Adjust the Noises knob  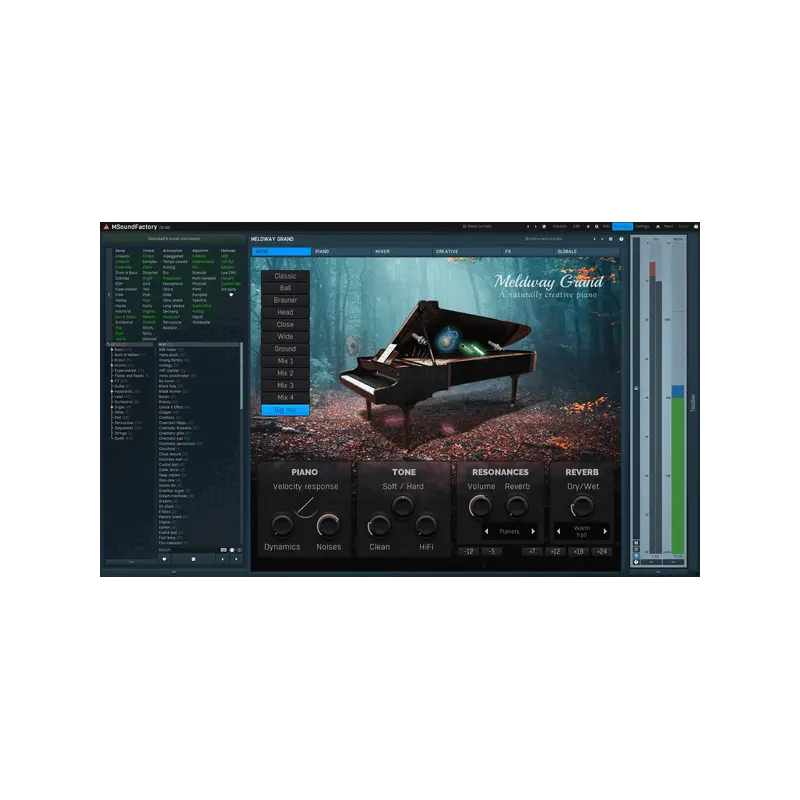(329, 526)
